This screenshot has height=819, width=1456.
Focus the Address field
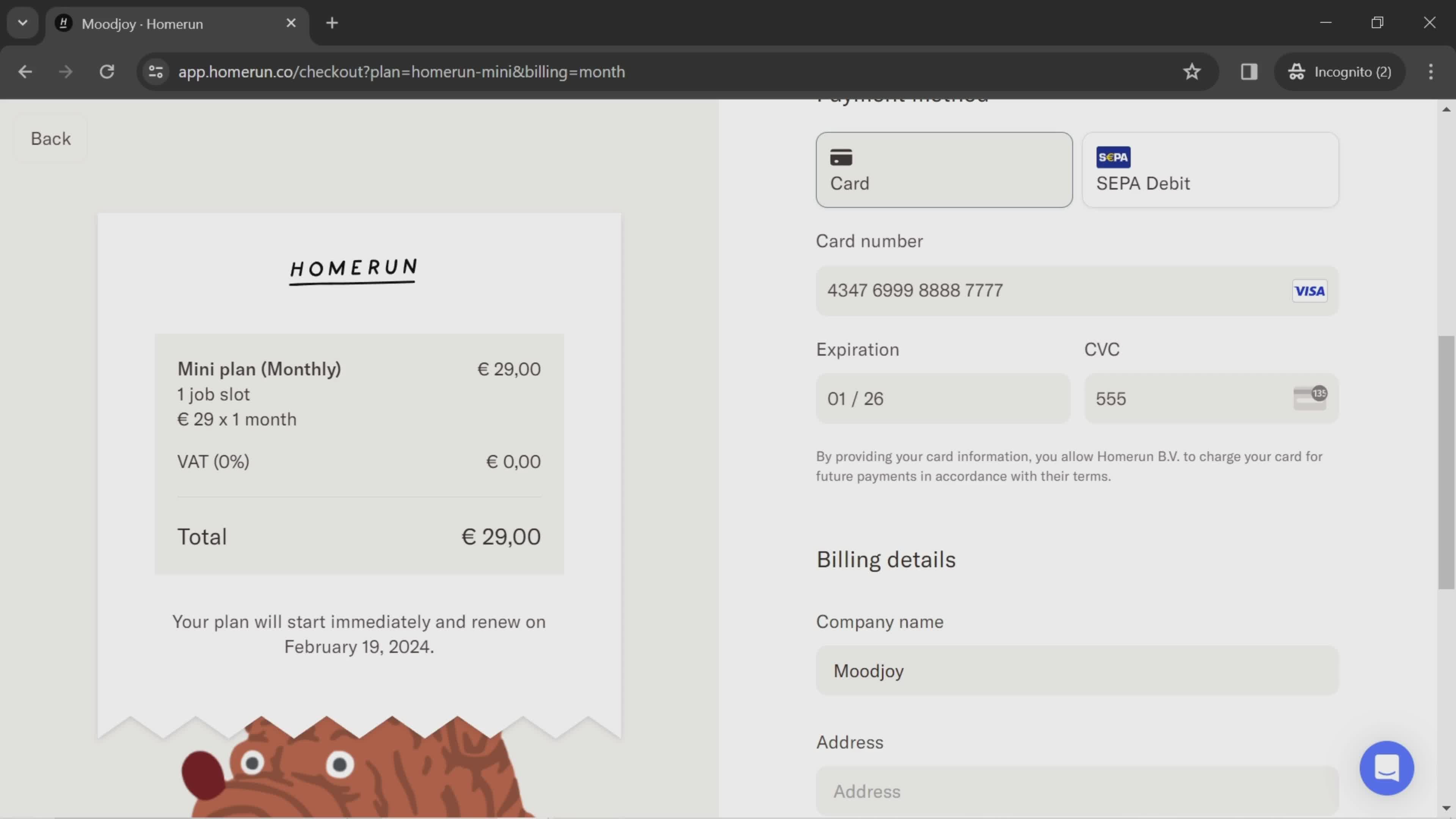[x=1077, y=791]
